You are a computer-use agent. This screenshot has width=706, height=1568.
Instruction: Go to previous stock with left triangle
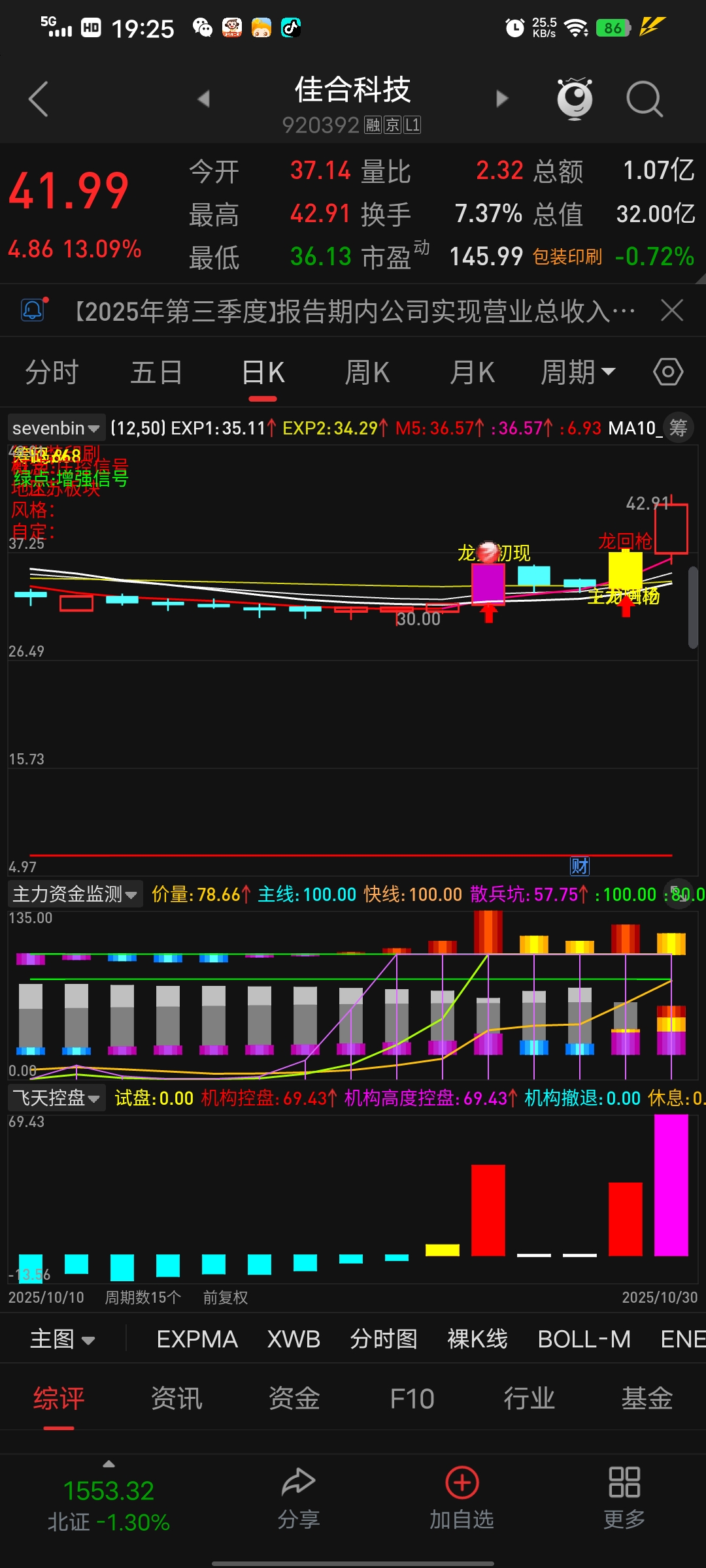[x=204, y=99]
